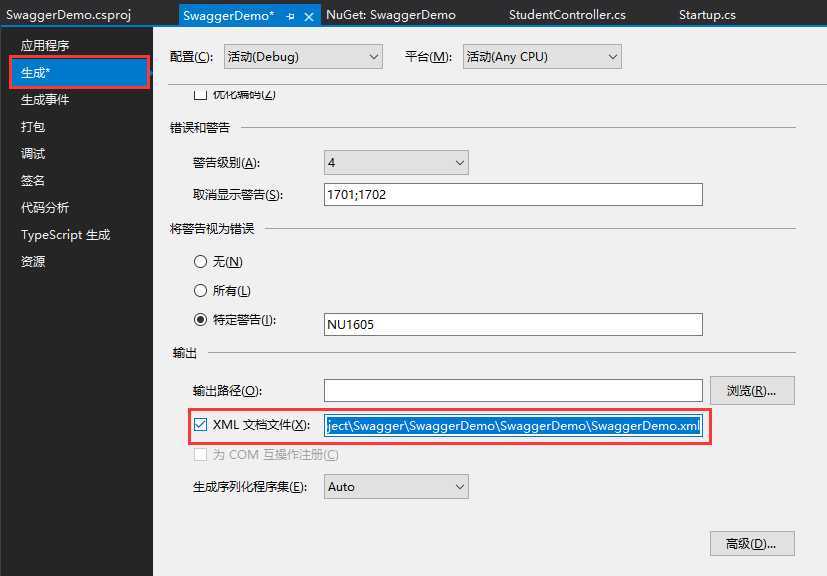827x576 pixels.
Task: Expand the 警告级别 dropdown
Action: point(396,162)
